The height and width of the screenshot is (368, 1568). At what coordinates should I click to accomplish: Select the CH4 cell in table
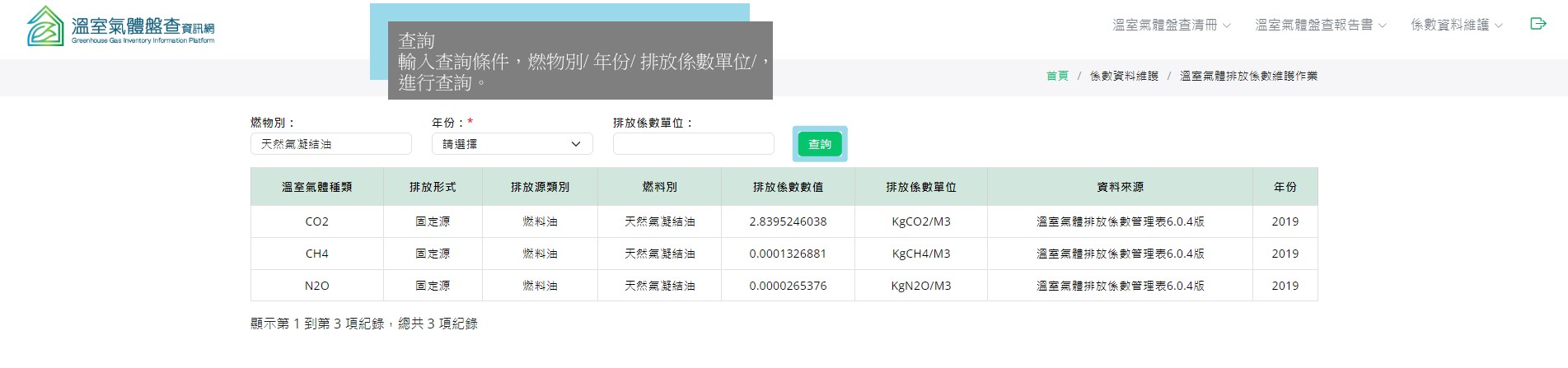(316, 254)
